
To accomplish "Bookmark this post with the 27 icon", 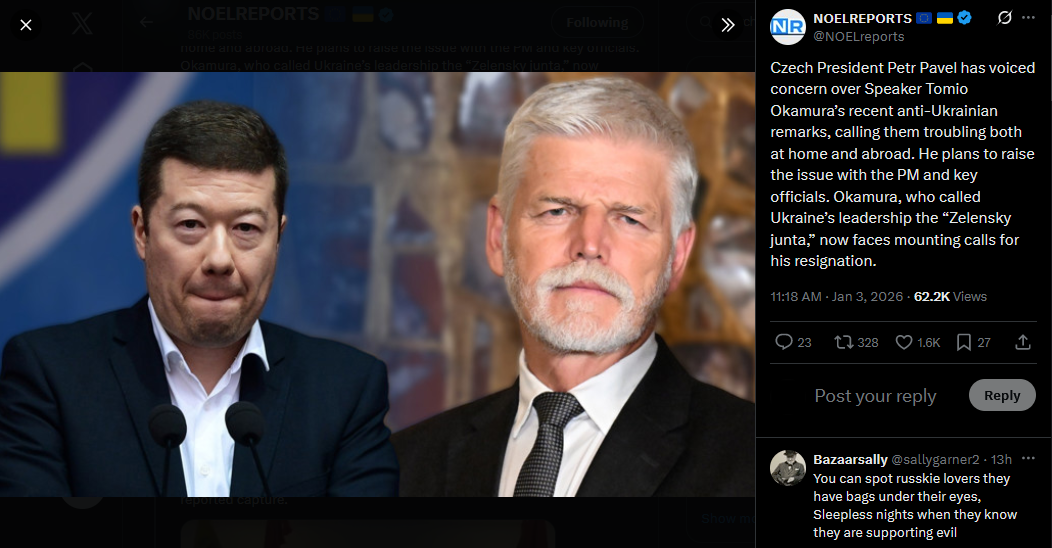I will click(x=974, y=343).
